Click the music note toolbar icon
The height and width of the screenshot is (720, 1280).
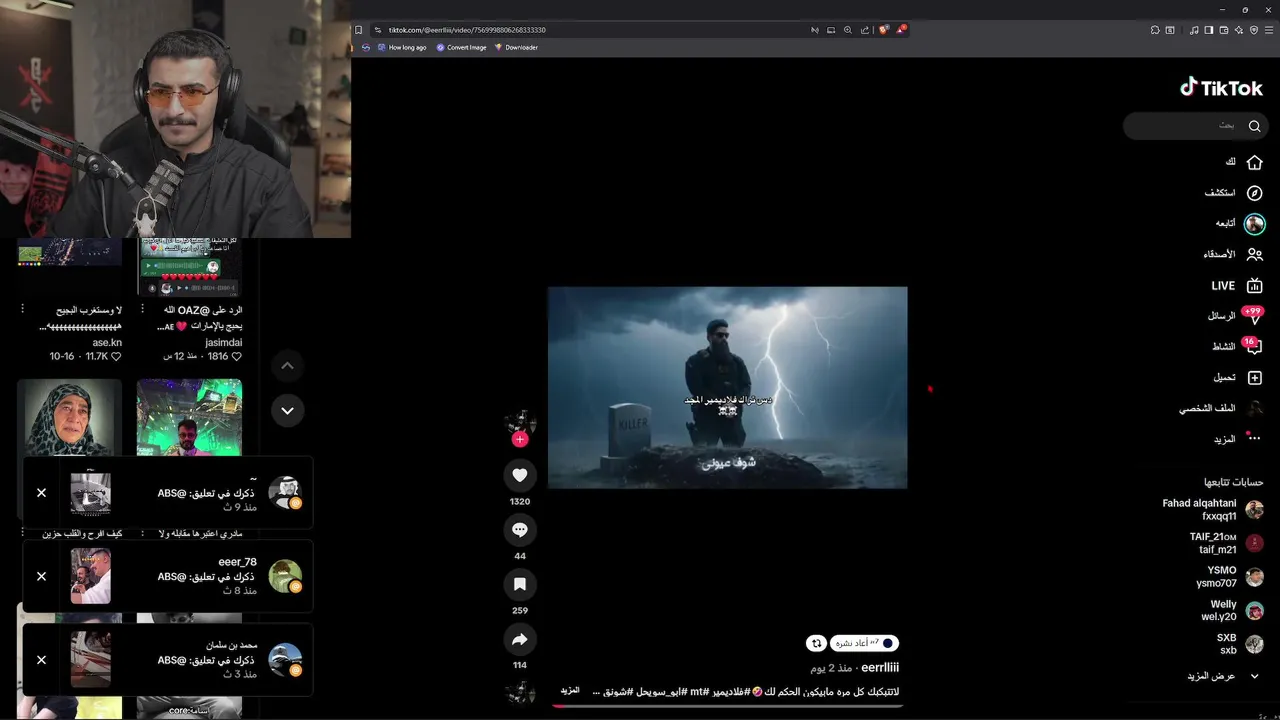[x=1194, y=30]
